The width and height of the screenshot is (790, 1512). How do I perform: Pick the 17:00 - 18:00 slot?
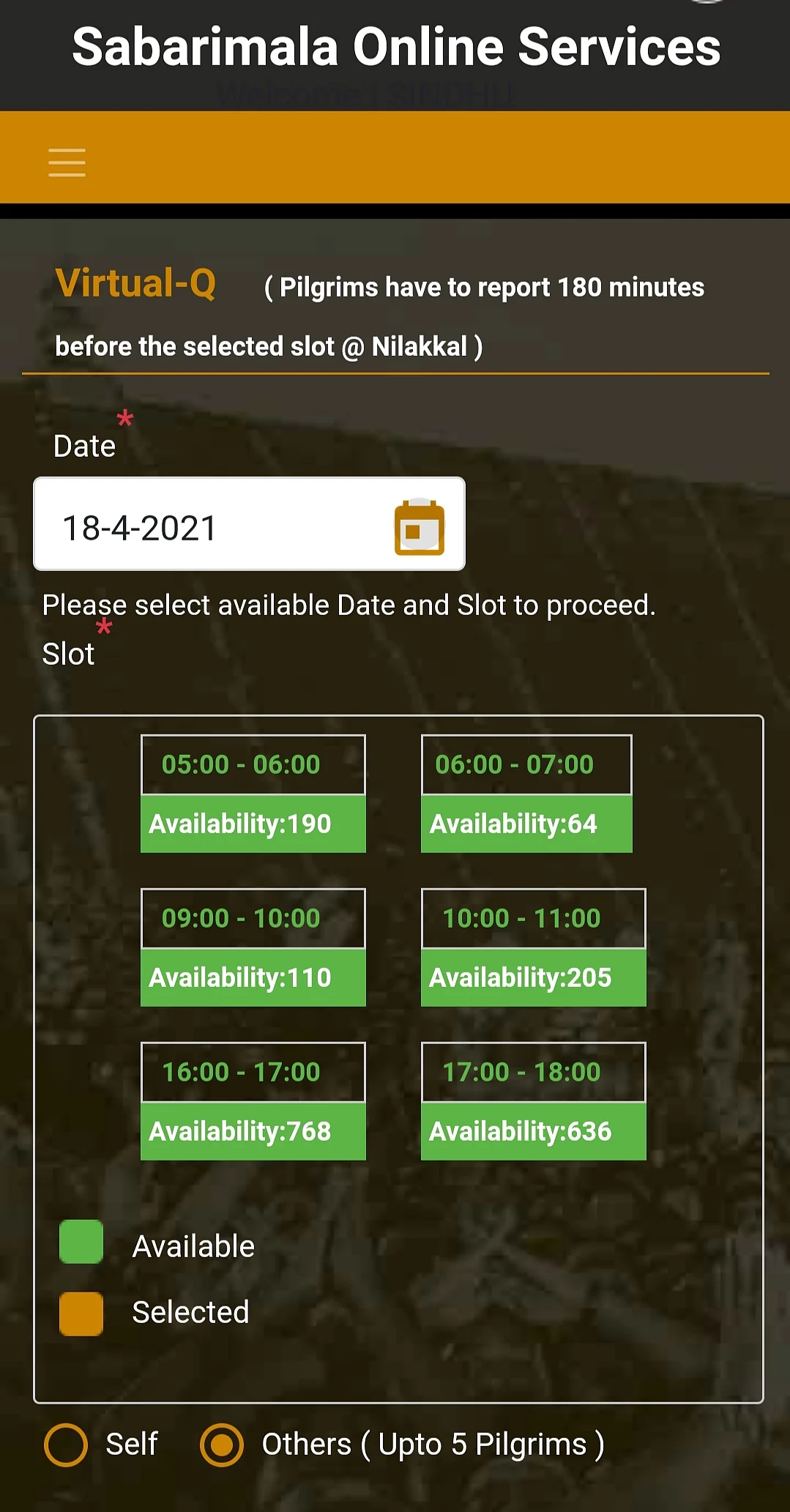(534, 1072)
